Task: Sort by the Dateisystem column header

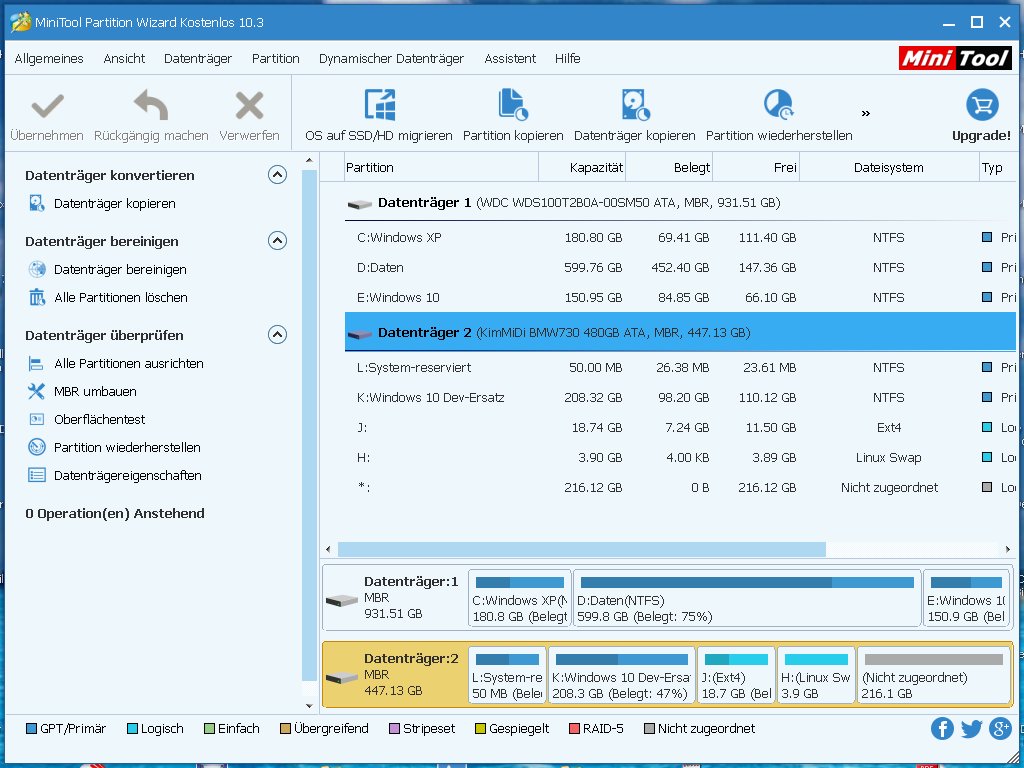Action: (888, 168)
